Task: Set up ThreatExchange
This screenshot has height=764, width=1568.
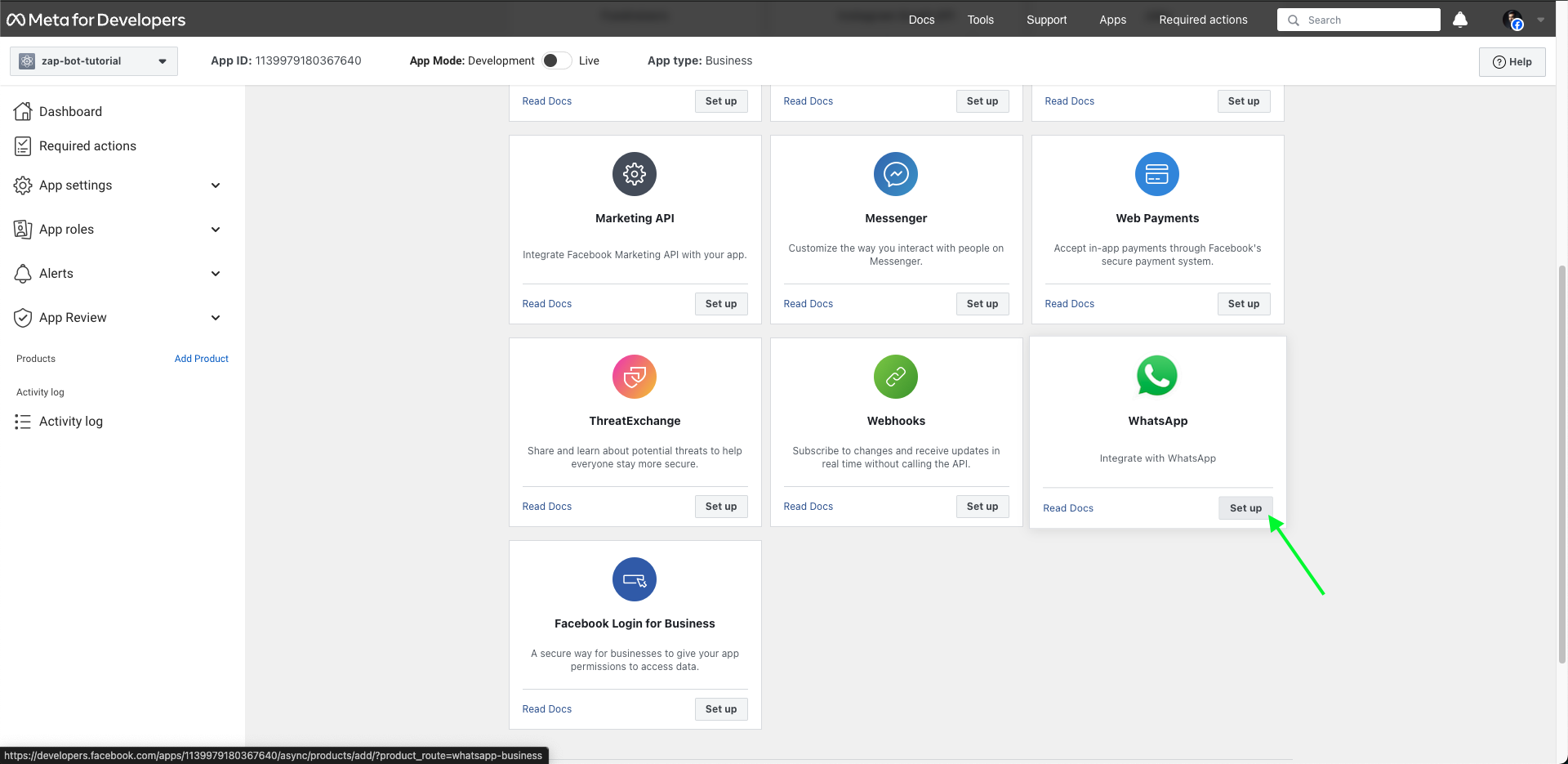Action: pos(721,507)
